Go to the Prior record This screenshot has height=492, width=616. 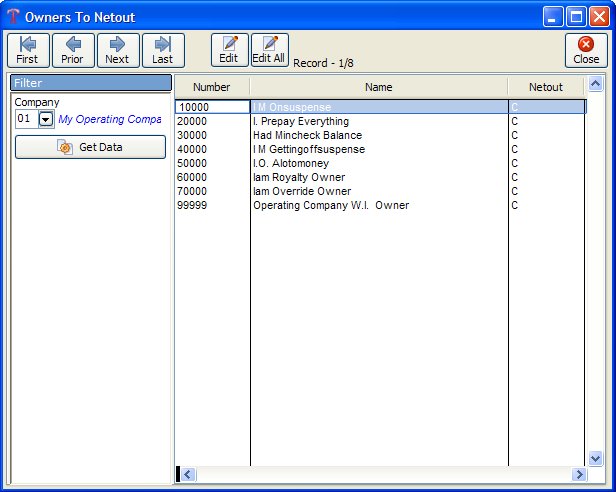pos(73,51)
